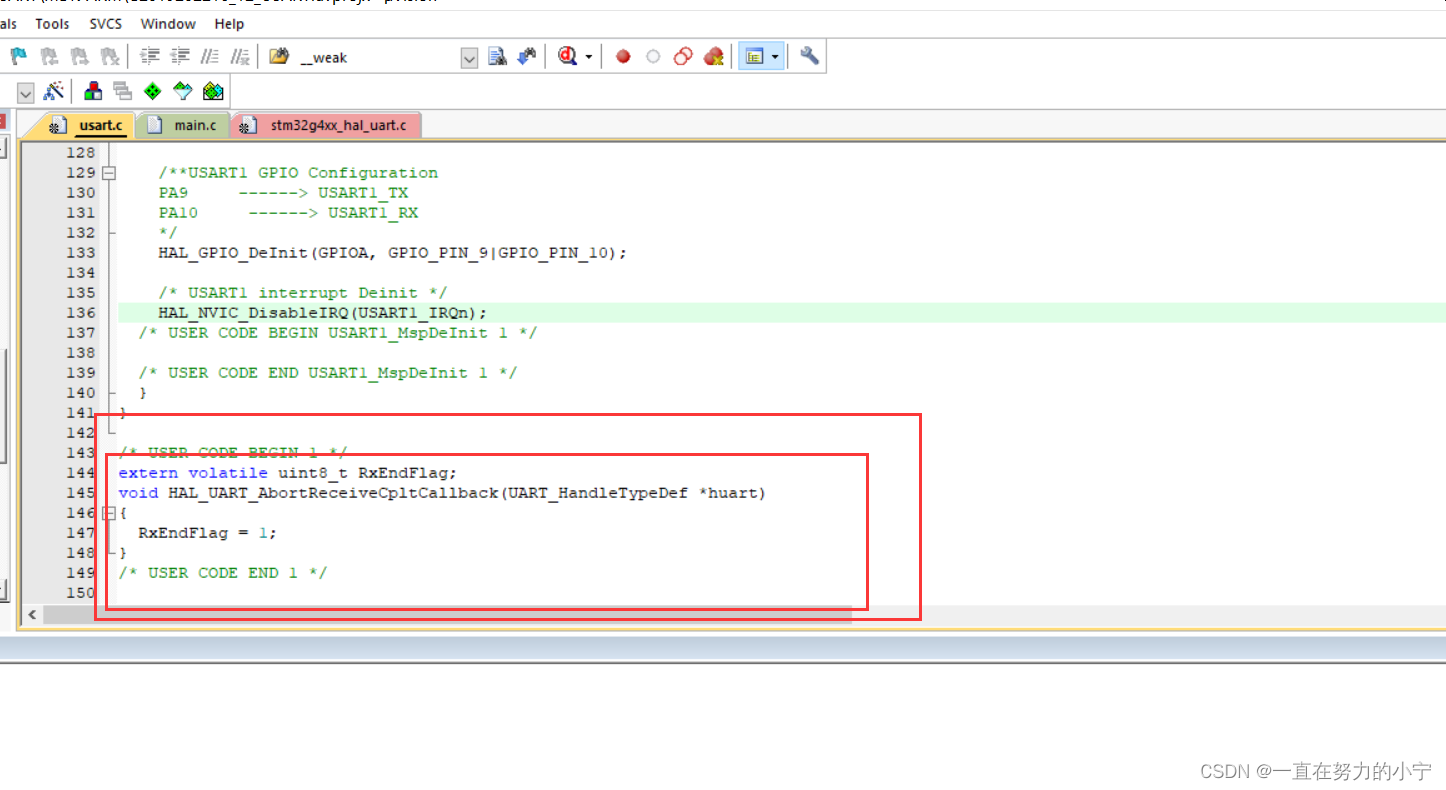Switch to the main.c tab

click(184, 125)
